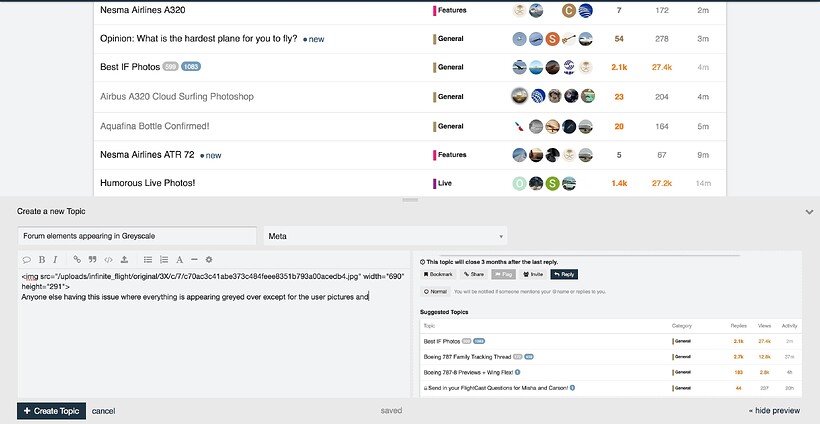Edit the topic title field
Viewport: 820px width, 424px height.
(137, 237)
